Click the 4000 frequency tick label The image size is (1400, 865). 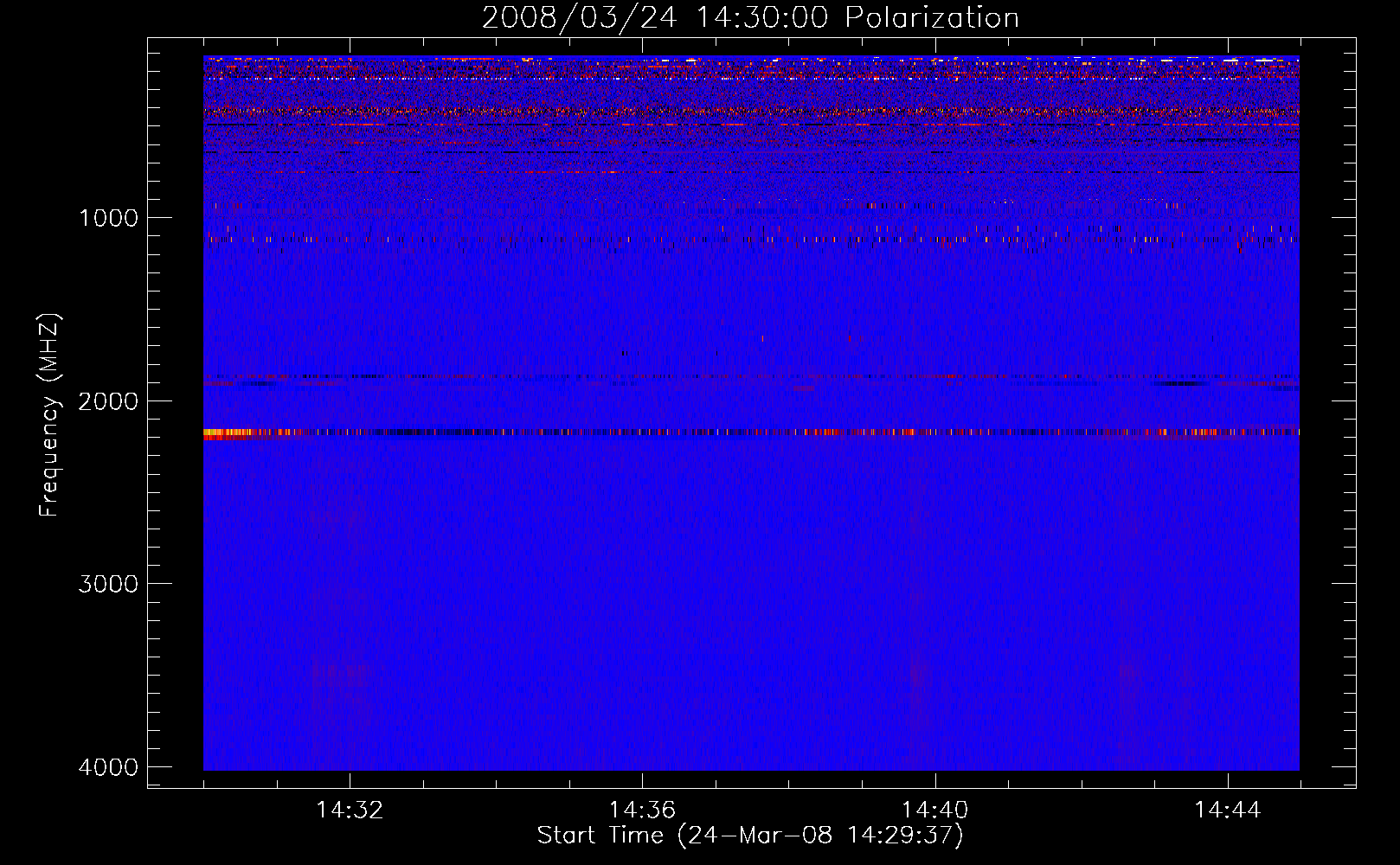(108, 767)
